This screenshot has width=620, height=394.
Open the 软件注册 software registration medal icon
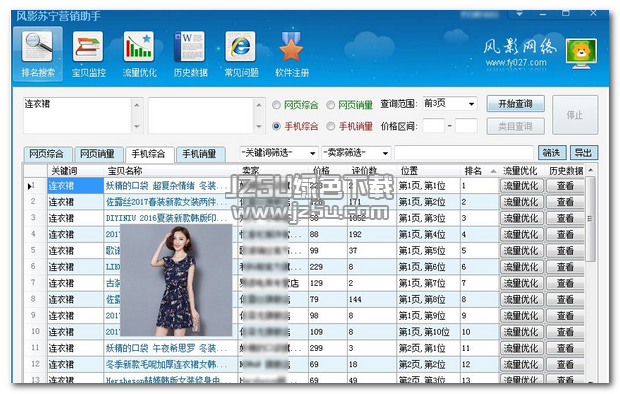[292, 54]
